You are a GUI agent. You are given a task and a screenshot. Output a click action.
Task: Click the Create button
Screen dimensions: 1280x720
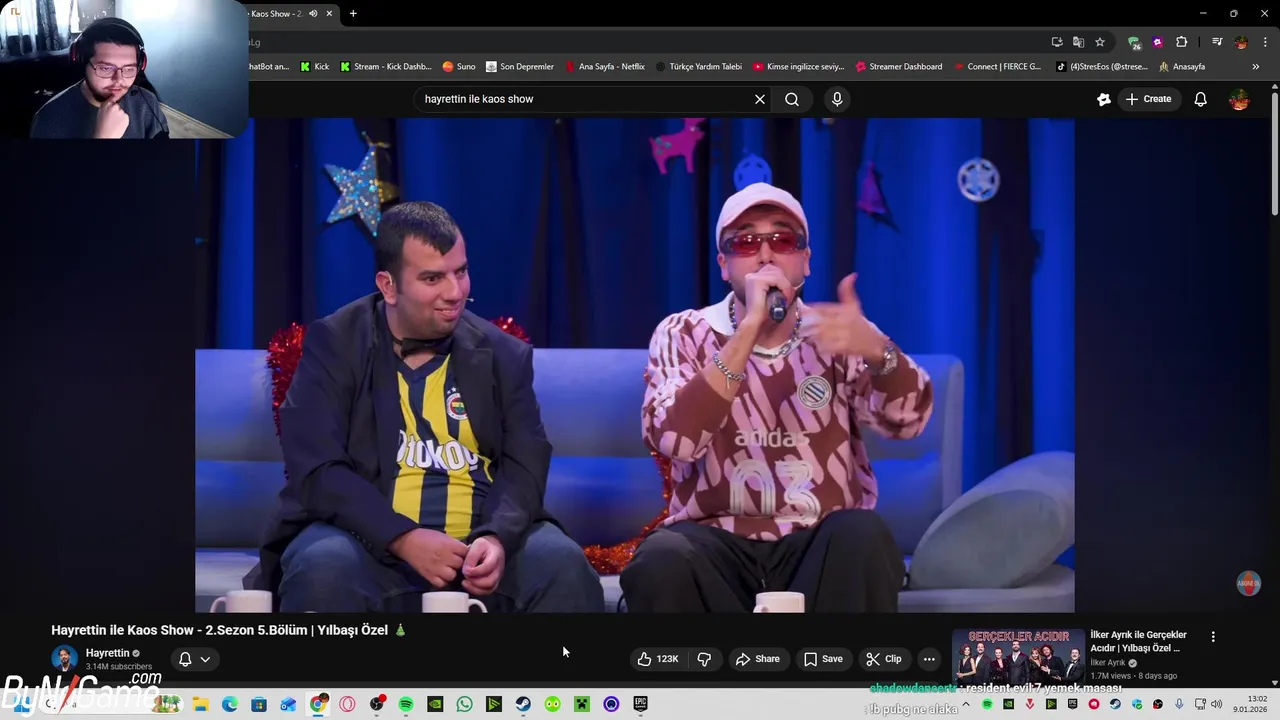(1148, 99)
